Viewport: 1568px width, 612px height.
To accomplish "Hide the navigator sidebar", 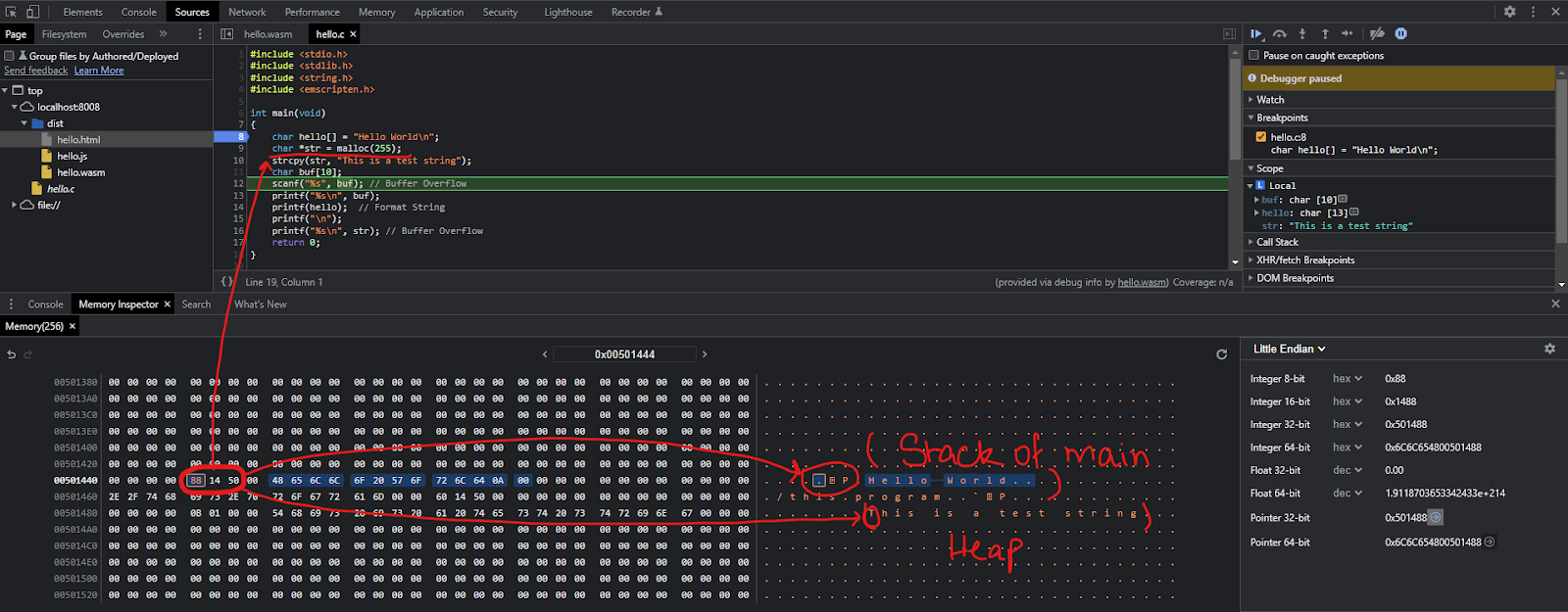I will [227, 34].
